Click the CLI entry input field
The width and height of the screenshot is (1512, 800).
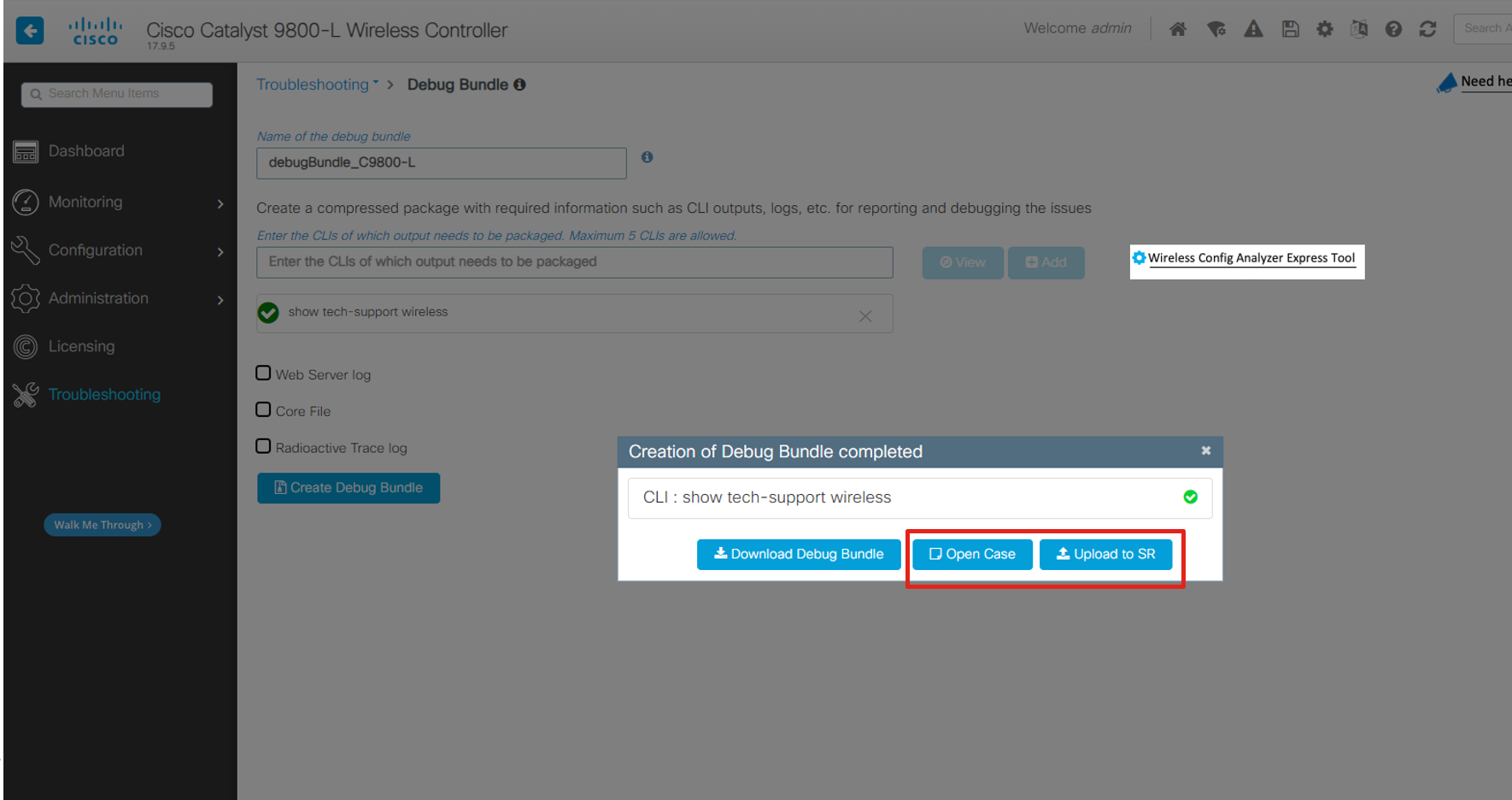click(x=575, y=262)
